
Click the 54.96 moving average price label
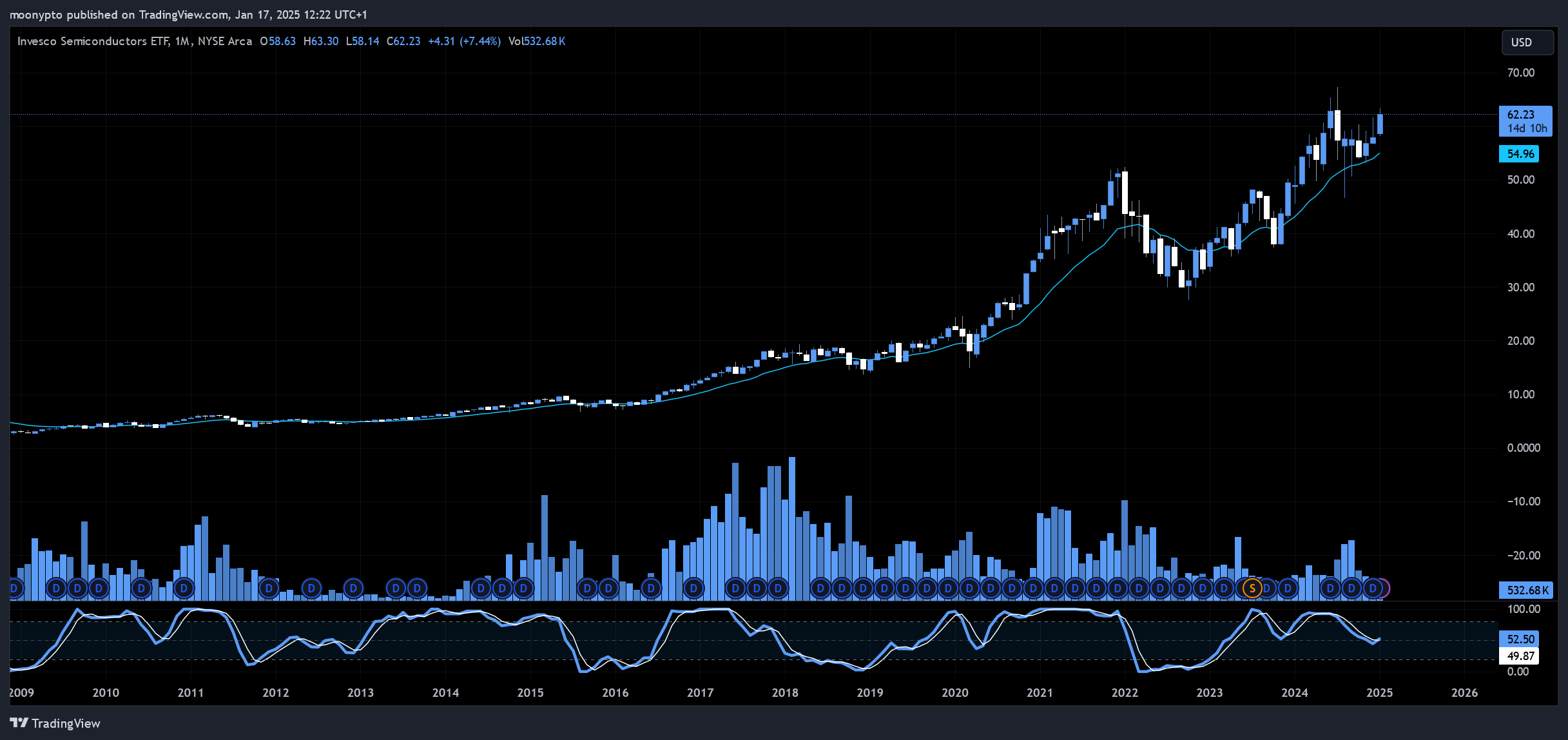[1519, 154]
